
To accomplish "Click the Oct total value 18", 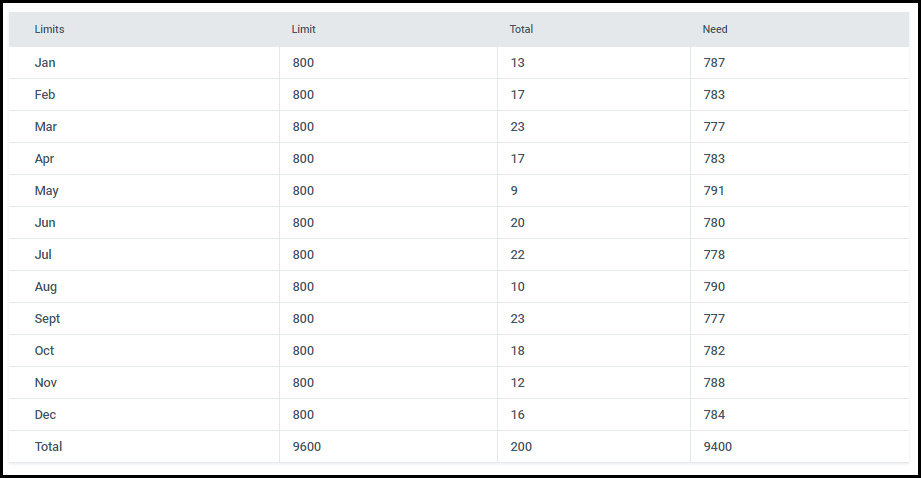I will point(517,351).
